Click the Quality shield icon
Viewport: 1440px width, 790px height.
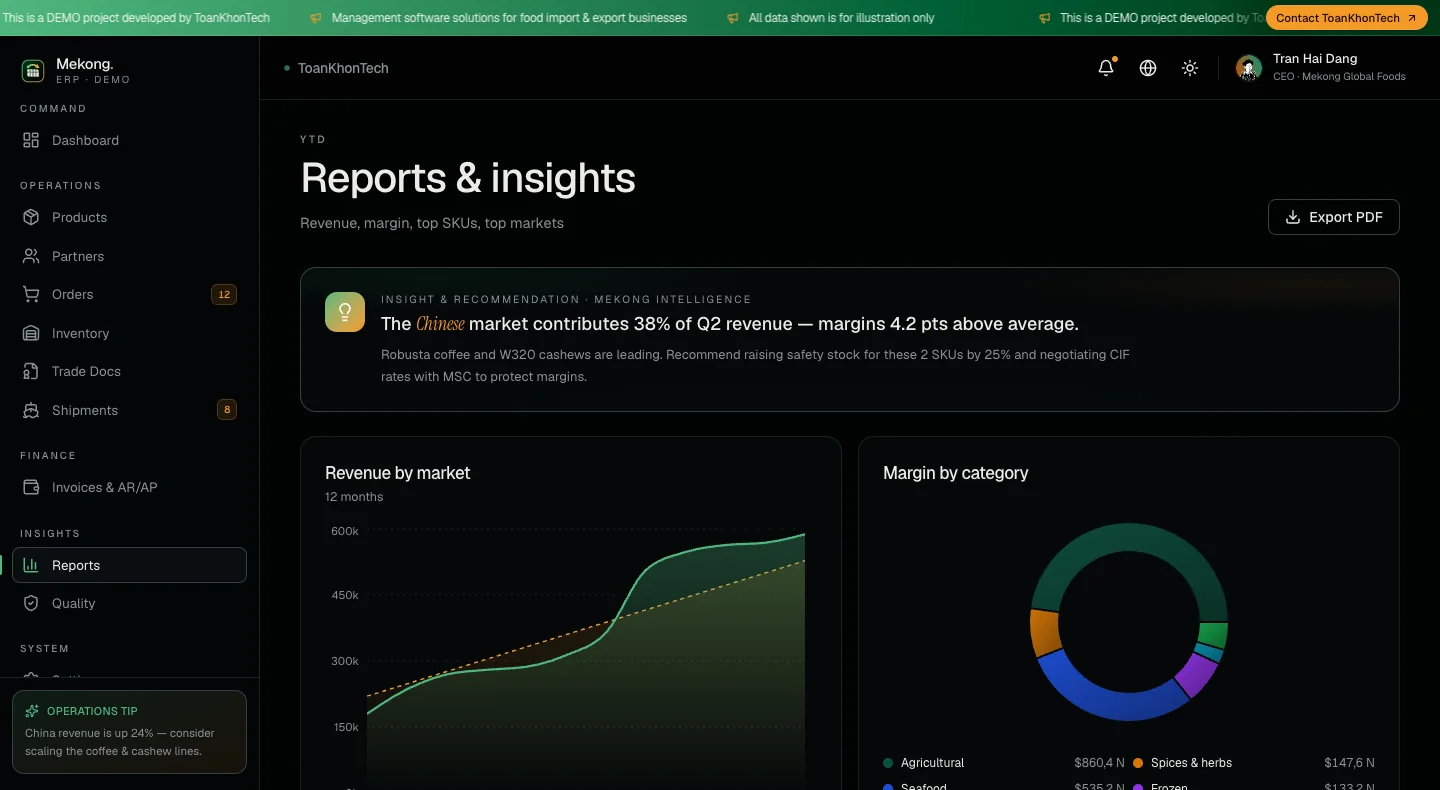(31, 603)
